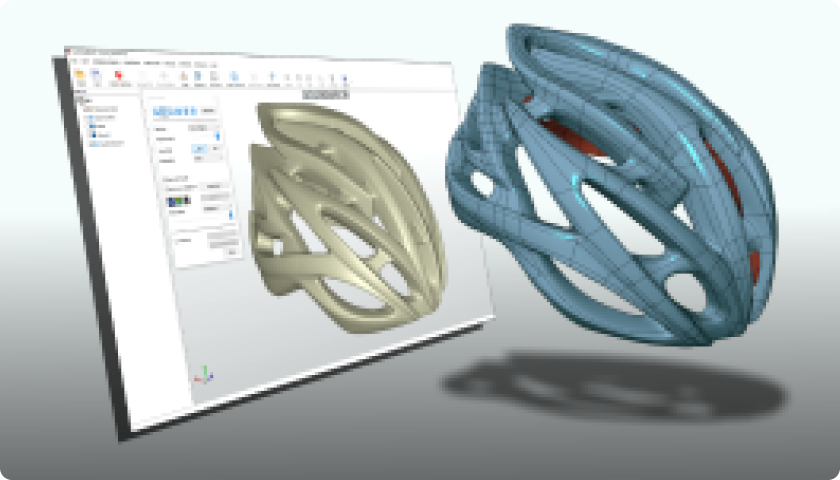Click the upper blue spinner arrow in the dialog
Viewport: 840px width, 480px height.
pos(219,133)
